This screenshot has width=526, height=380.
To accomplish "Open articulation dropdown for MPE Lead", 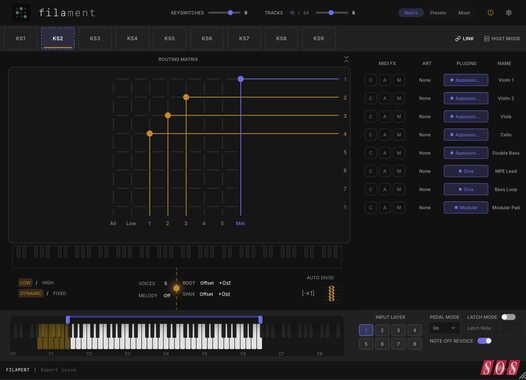I will point(424,171).
